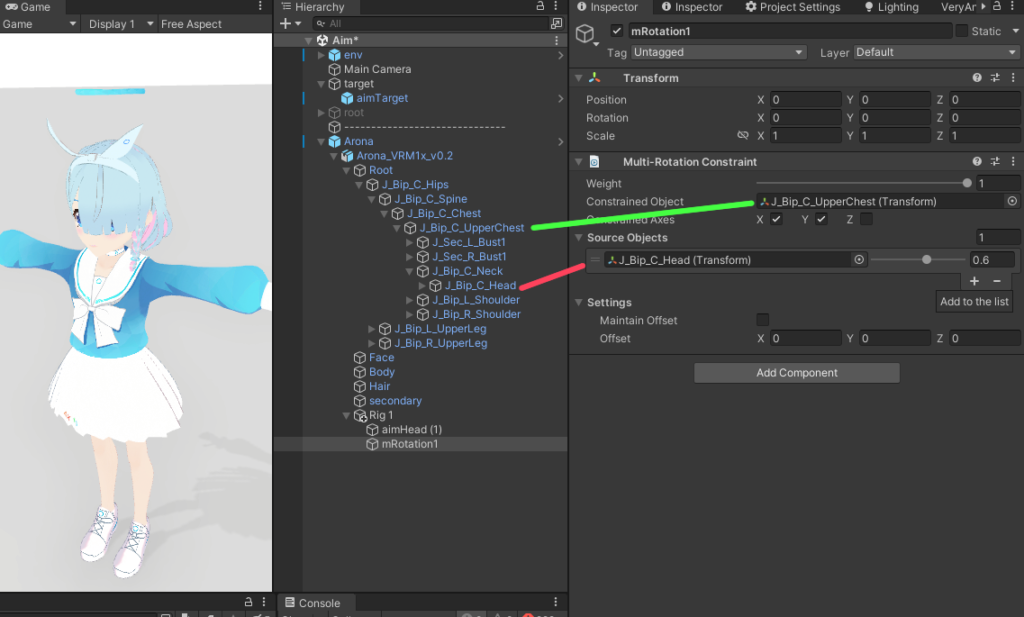The width and height of the screenshot is (1024, 617).
Task: Check the Z constrained axis checkbox
Action: tap(866, 219)
